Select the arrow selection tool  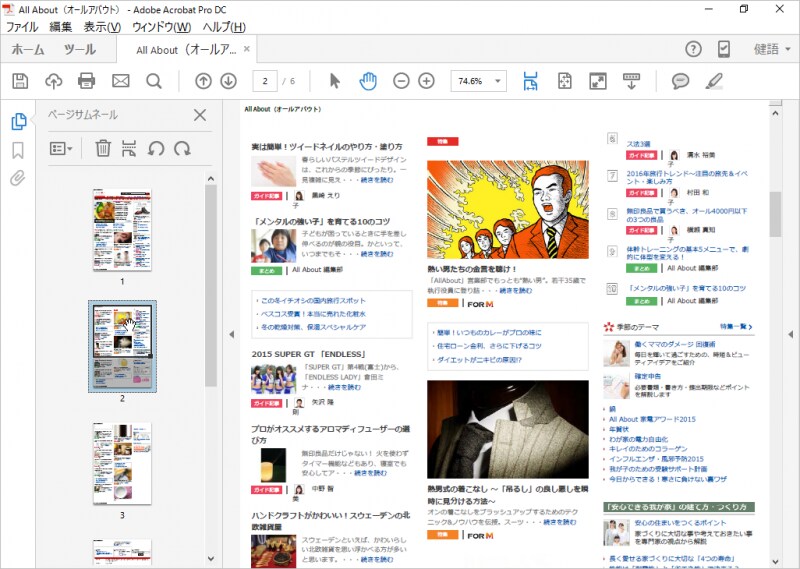click(x=335, y=81)
